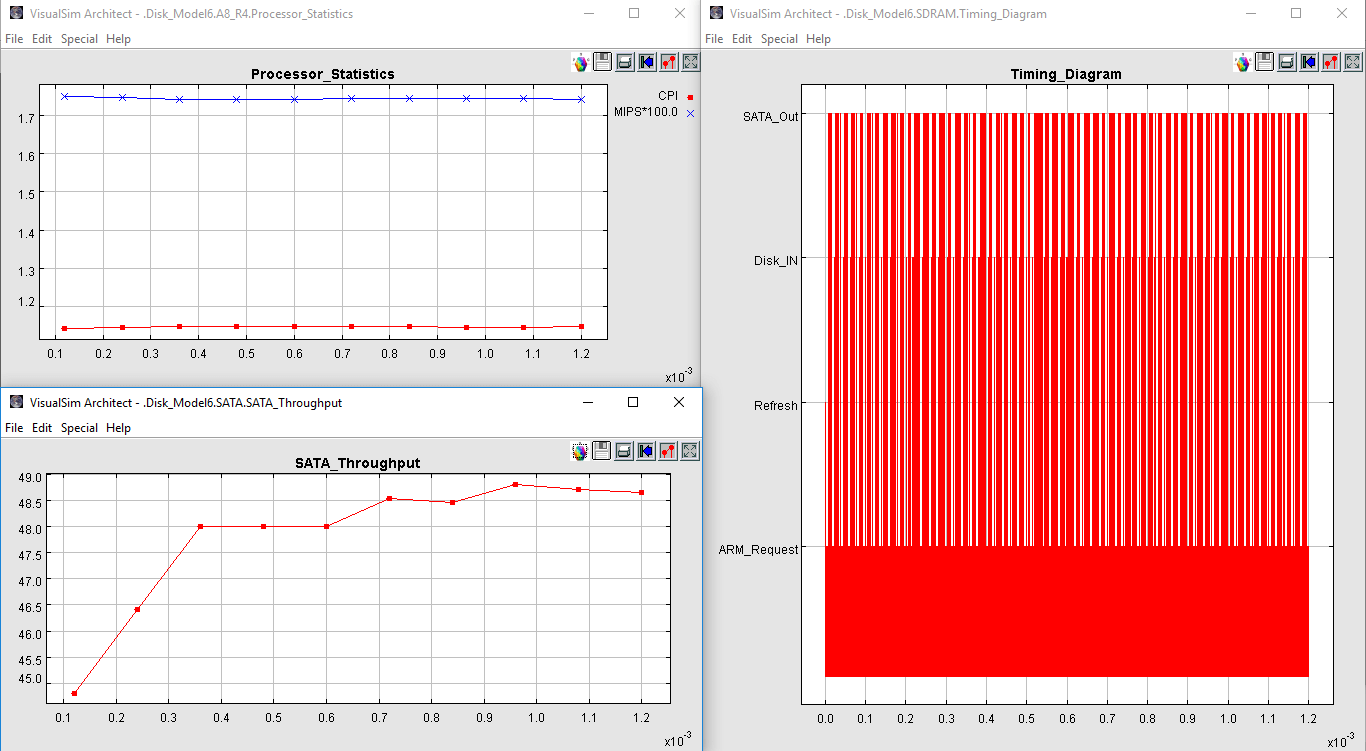1366x751 pixels.
Task: Close the Processor_Statistics window
Action: pyautogui.click(x=680, y=14)
